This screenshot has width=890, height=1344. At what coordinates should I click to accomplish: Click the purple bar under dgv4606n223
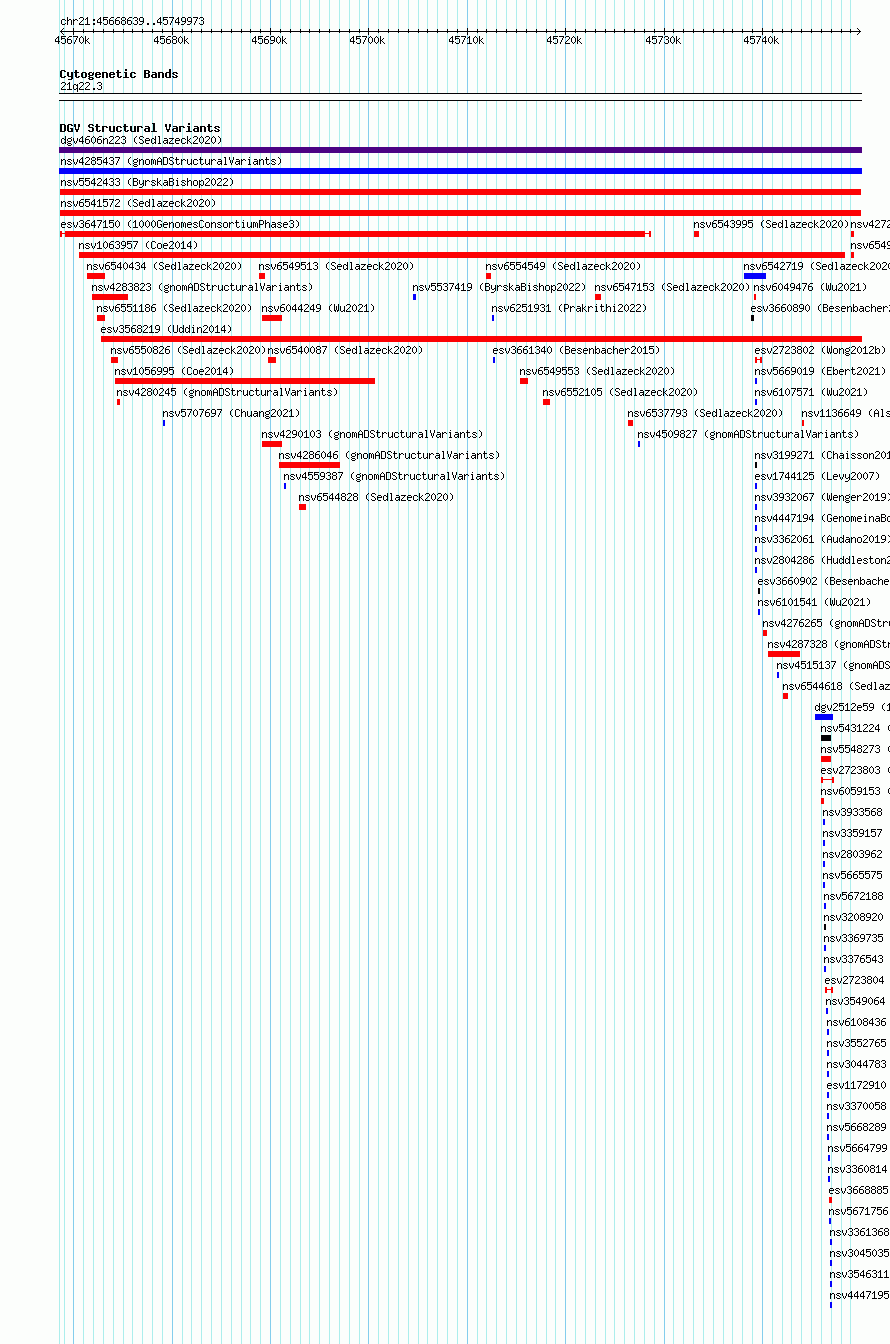coord(460,150)
